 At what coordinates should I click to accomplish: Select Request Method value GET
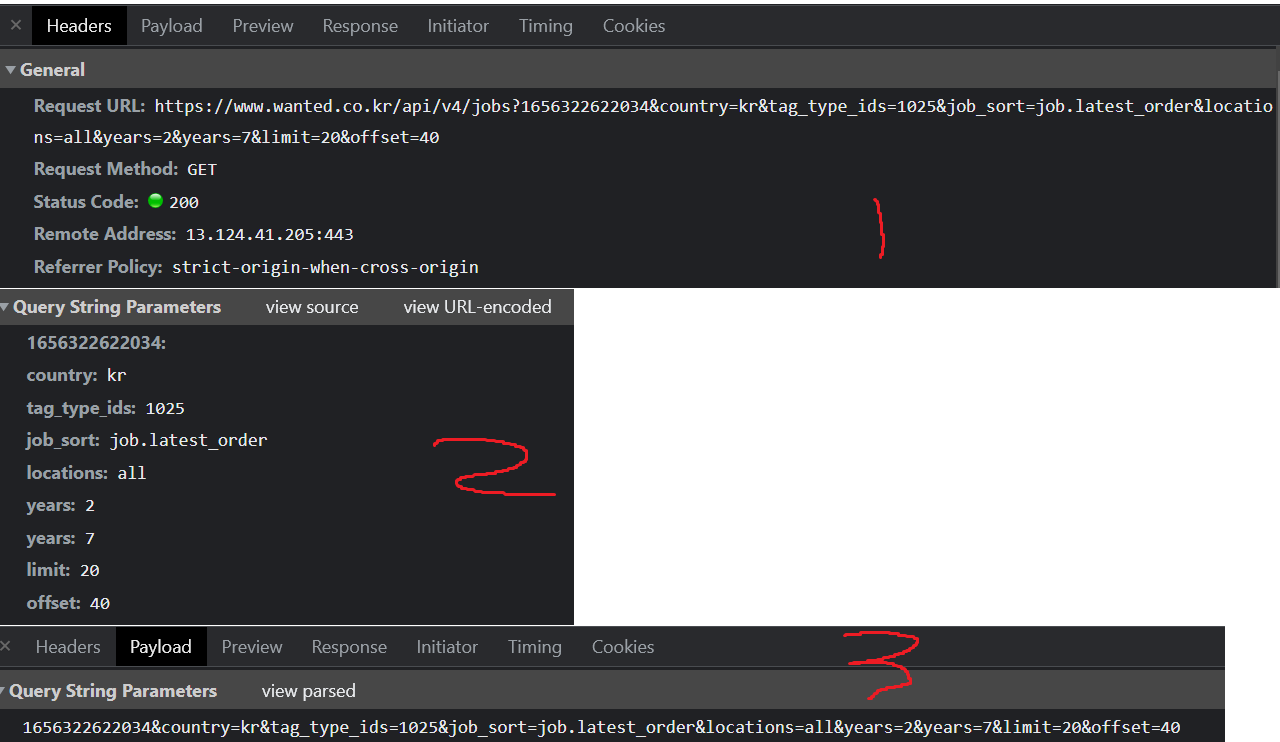coord(202,169)
